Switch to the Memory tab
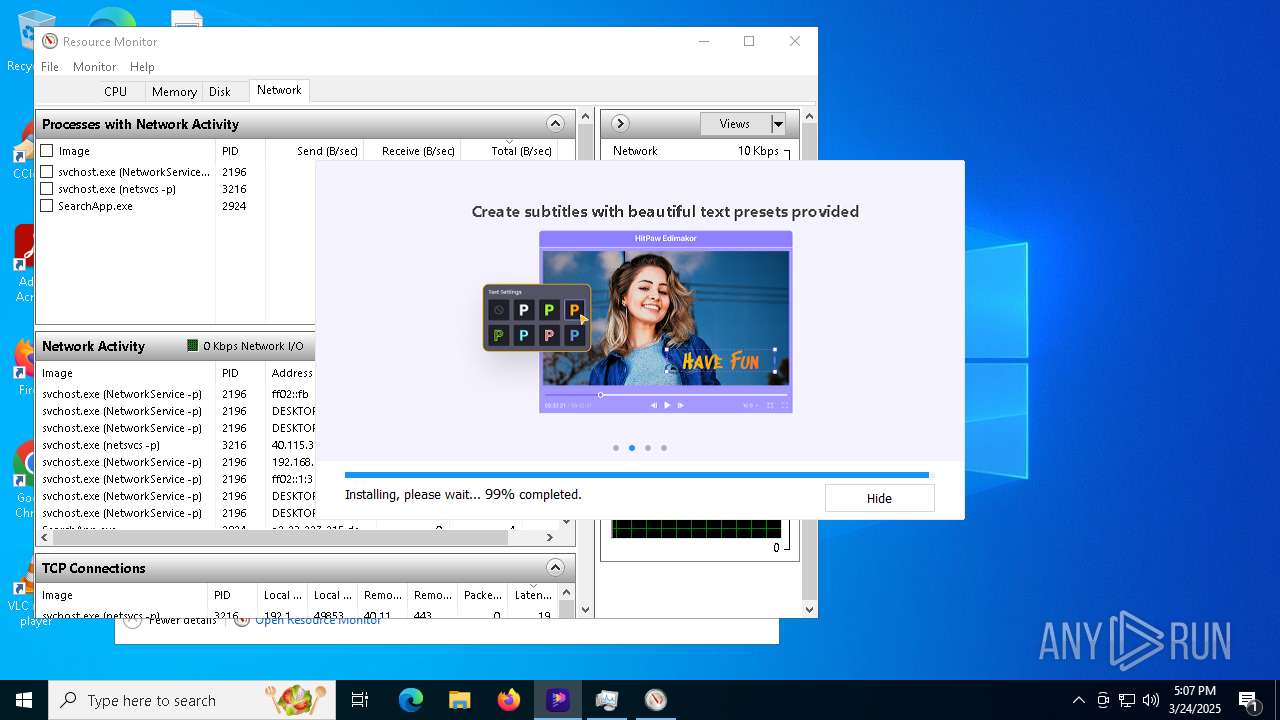Screen dimensions: 1280x720 coord(174,91)
